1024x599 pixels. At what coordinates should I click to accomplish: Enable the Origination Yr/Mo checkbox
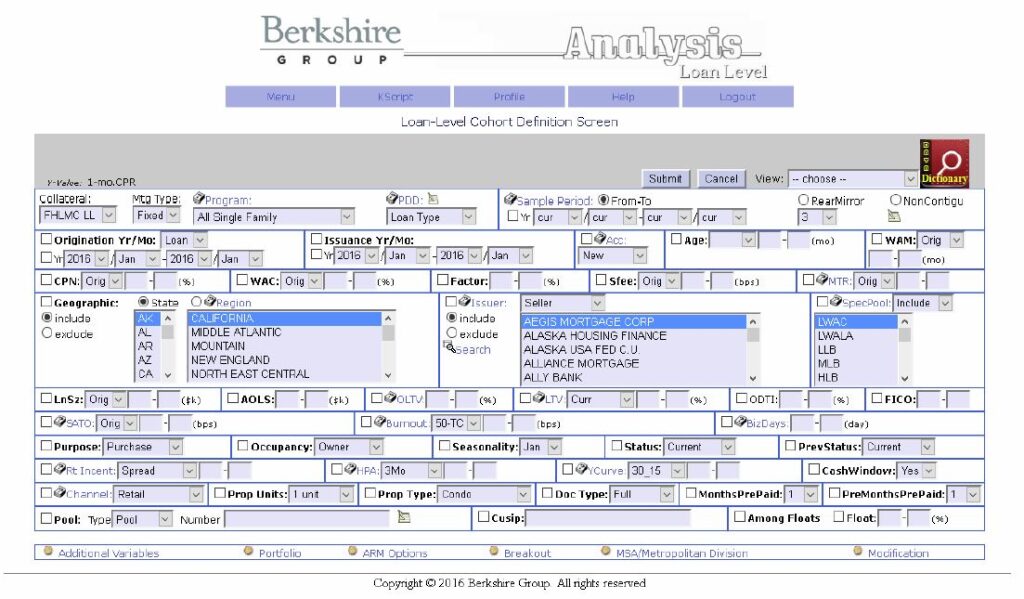tap(46, 239)
